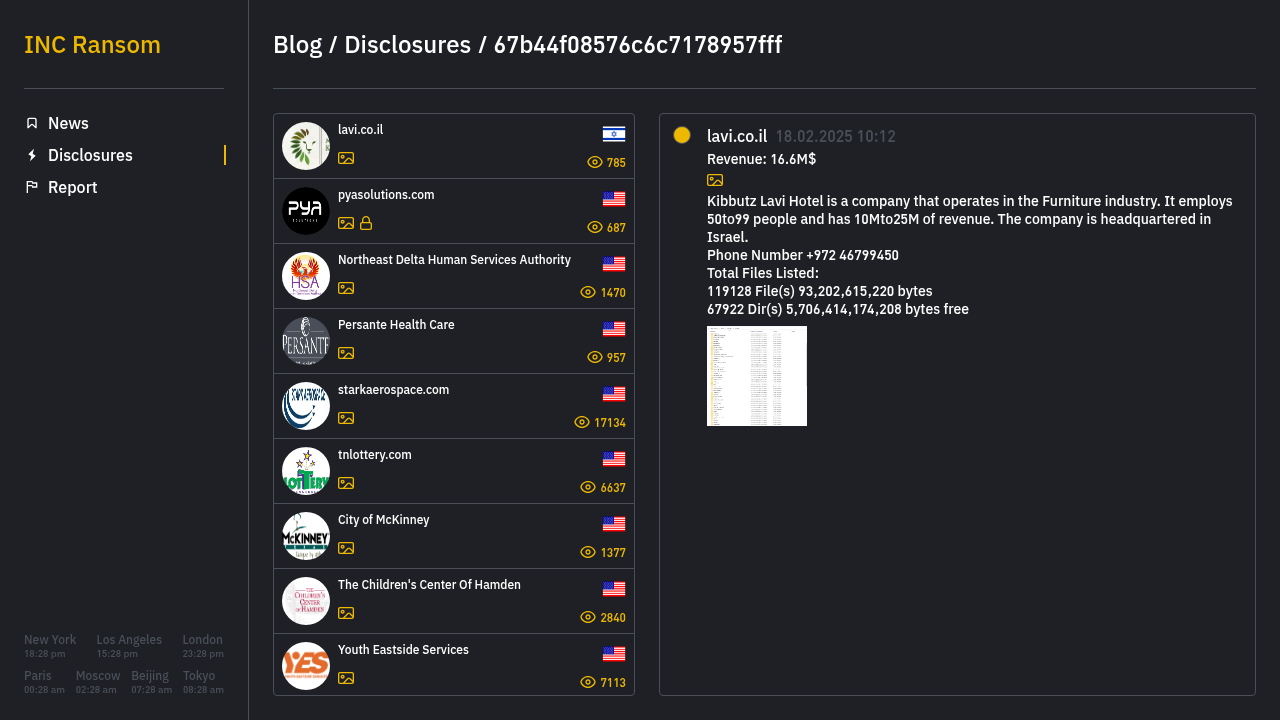This screenshot has height=720, width=1280.
Task: Click the image icon under City of McKinney
Action: click(x=346, y=548)
